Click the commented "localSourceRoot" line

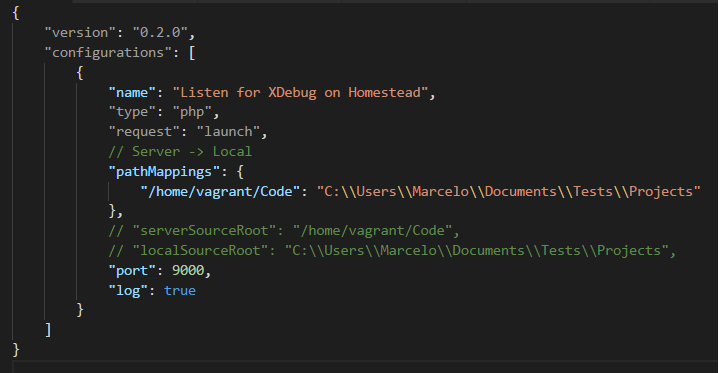[392, 251]
